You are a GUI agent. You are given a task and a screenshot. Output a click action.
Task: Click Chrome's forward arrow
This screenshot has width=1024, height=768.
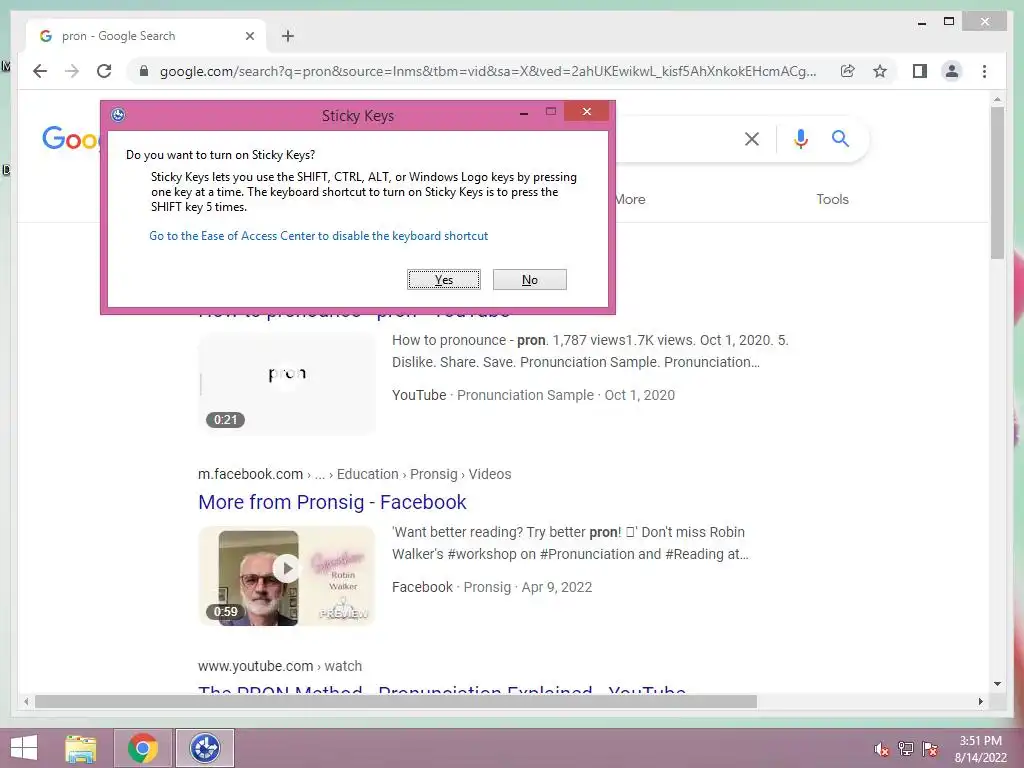point(72,71)
